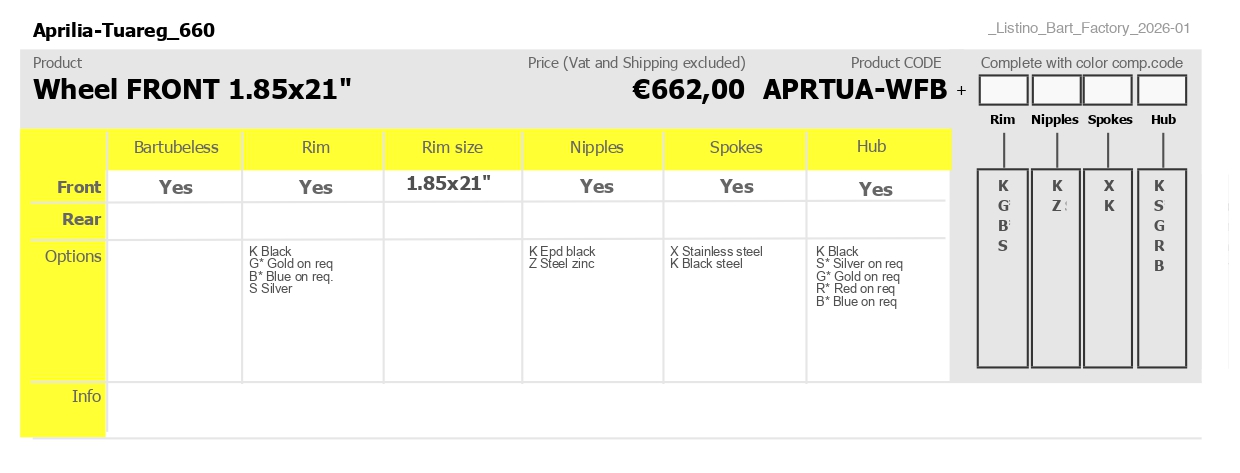This screenshot has height=473, width=1240.
Task: Click the Nipples color code input box
Action: tap(1056, 91)
